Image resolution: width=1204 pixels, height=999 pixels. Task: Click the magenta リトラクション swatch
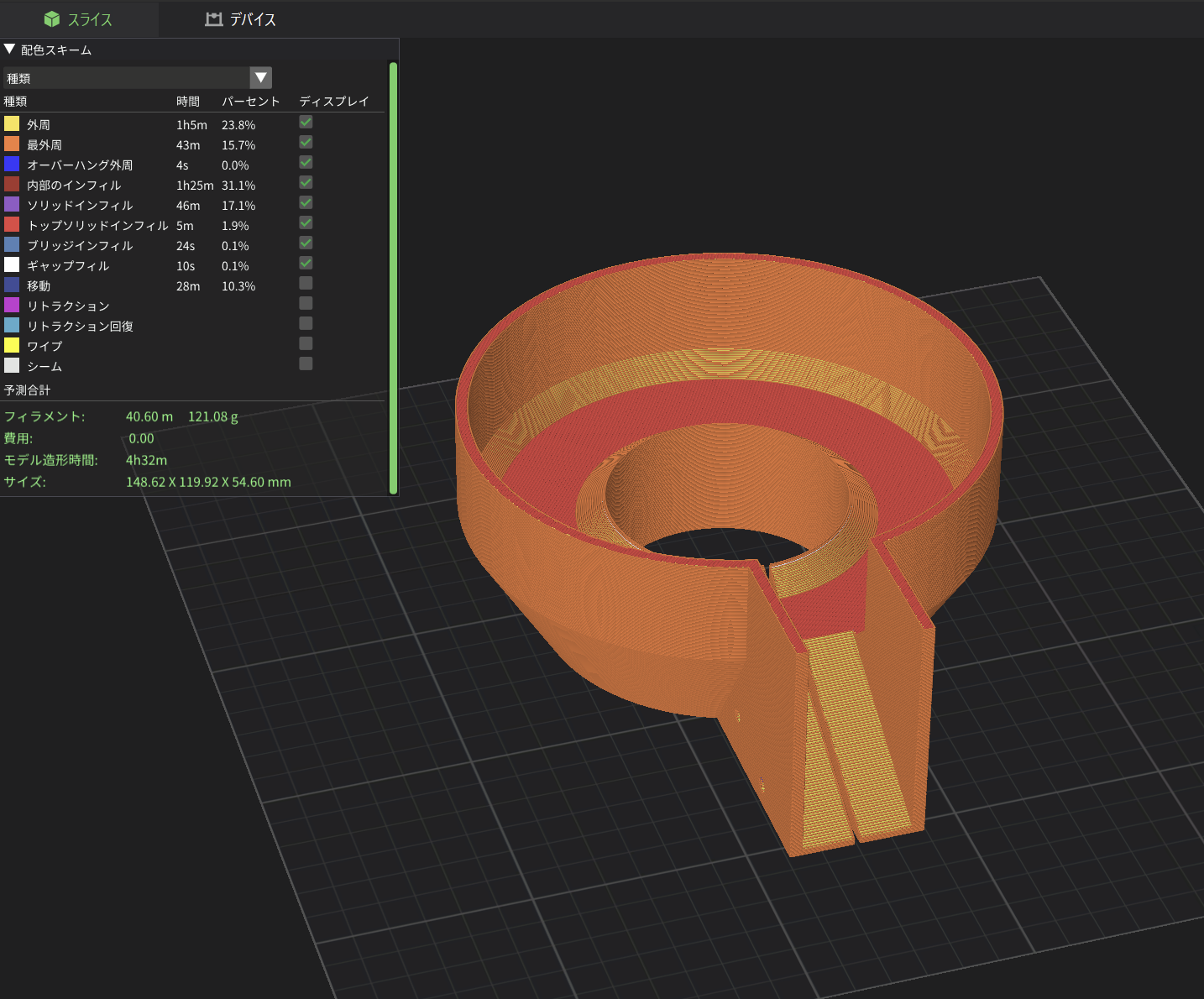(12, 306)
